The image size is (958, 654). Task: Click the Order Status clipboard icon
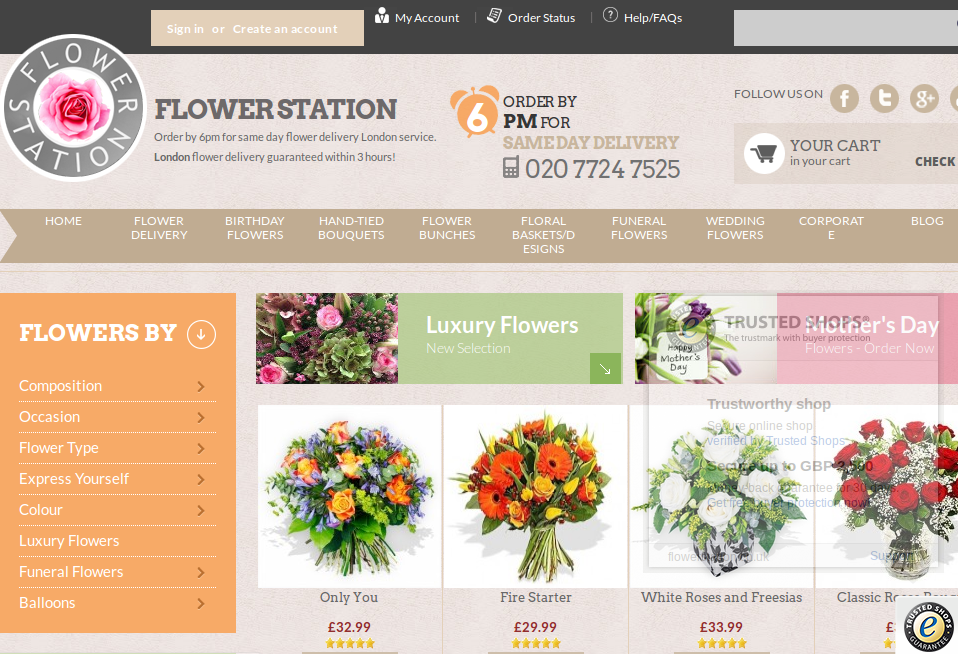pyautogui.click(x=494, y=15)
